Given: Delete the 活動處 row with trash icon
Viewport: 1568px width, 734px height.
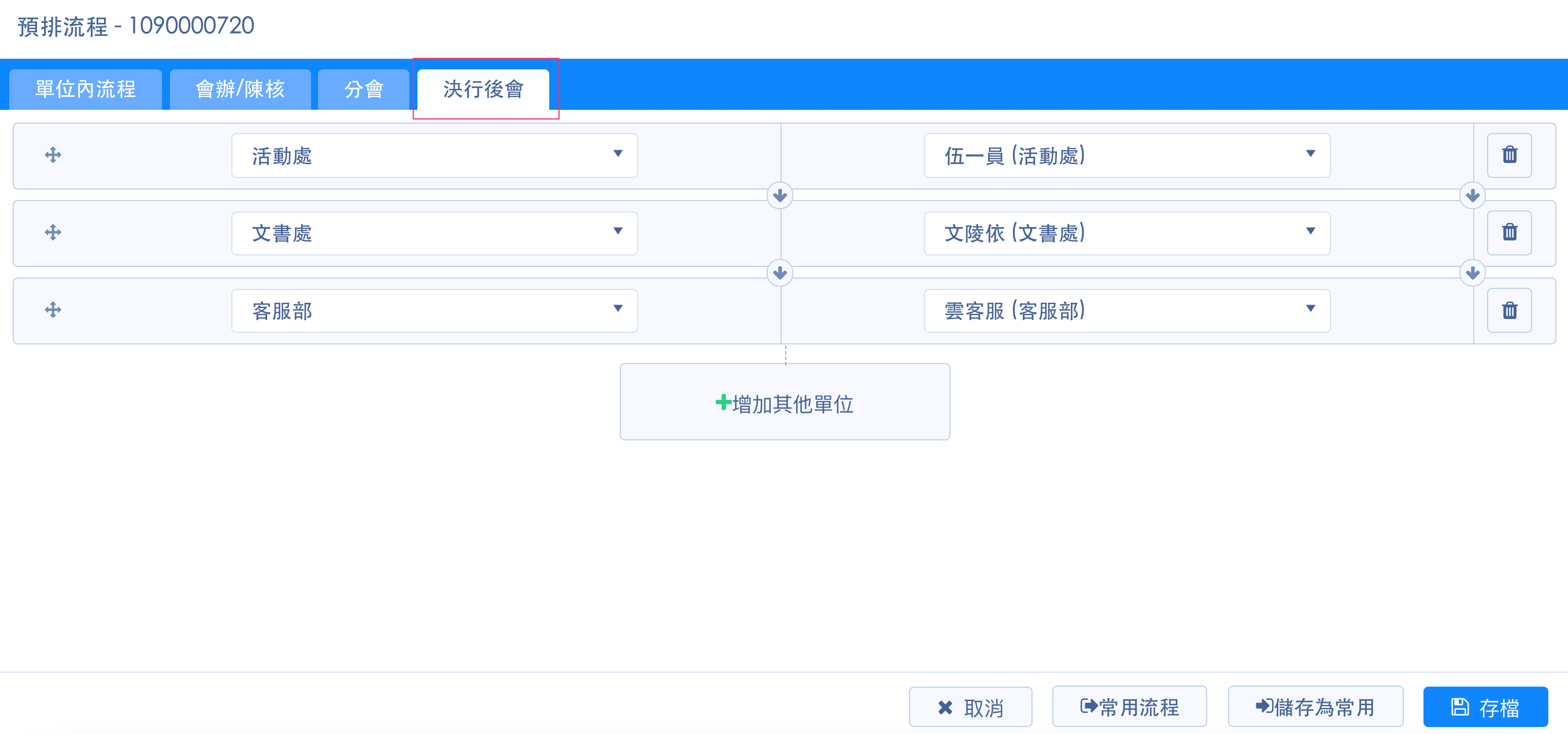Looking at the screenshot, I should point(1508,155).
